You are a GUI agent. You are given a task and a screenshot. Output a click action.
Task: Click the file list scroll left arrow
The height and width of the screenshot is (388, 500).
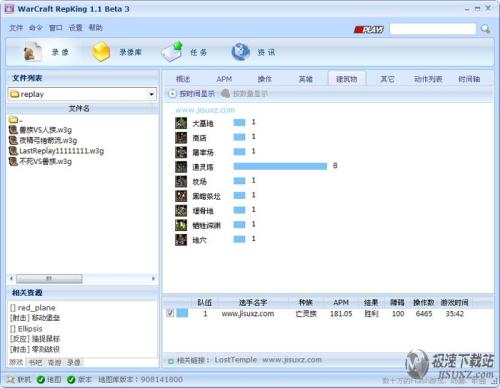pyautogui.click(x=12, y=278)
